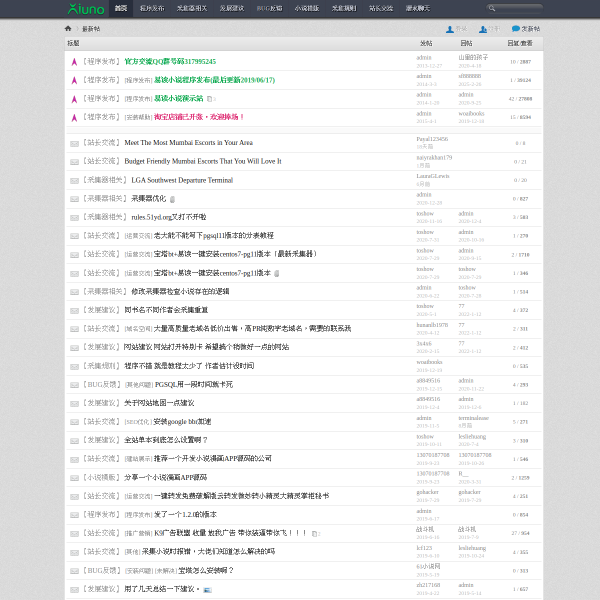Image resolution: width=600 pixels, height=600 pixels.
Task: Click envelope icon of 分享一个小说漫画APP源码
Action: [x=74, y=478]
